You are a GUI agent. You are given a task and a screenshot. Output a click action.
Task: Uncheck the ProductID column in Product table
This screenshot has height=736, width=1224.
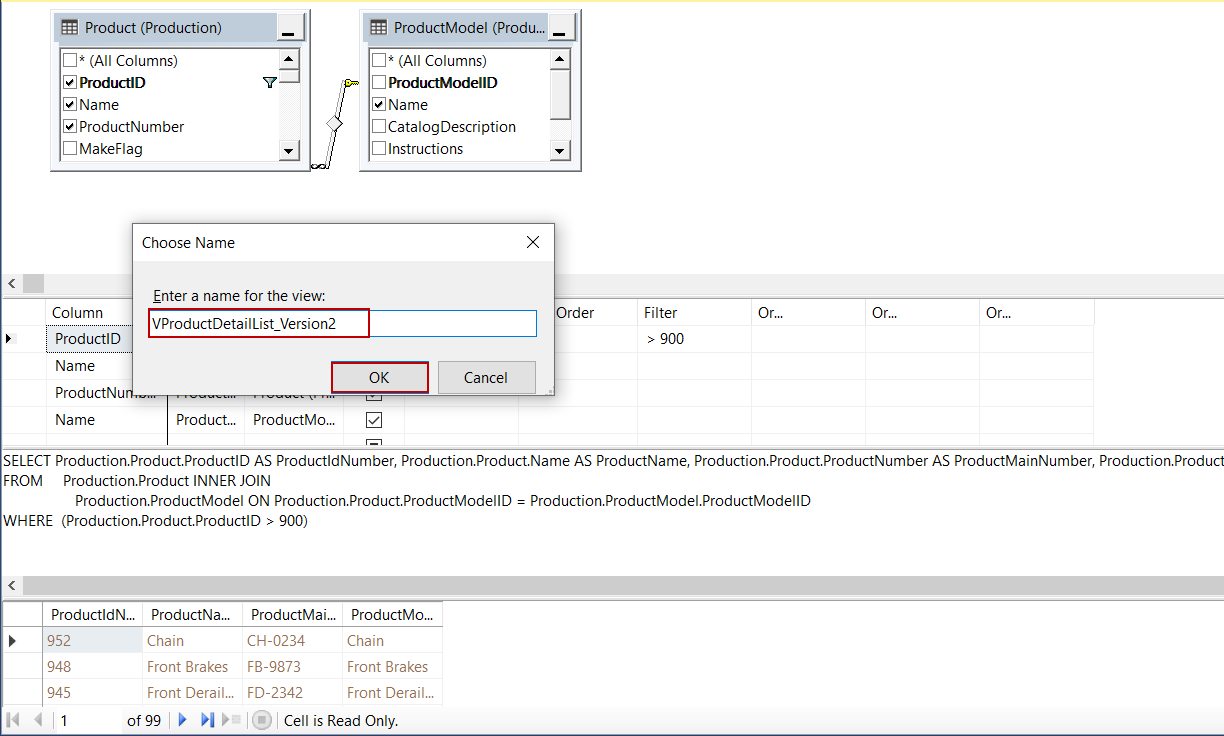[x=70, y=83]
